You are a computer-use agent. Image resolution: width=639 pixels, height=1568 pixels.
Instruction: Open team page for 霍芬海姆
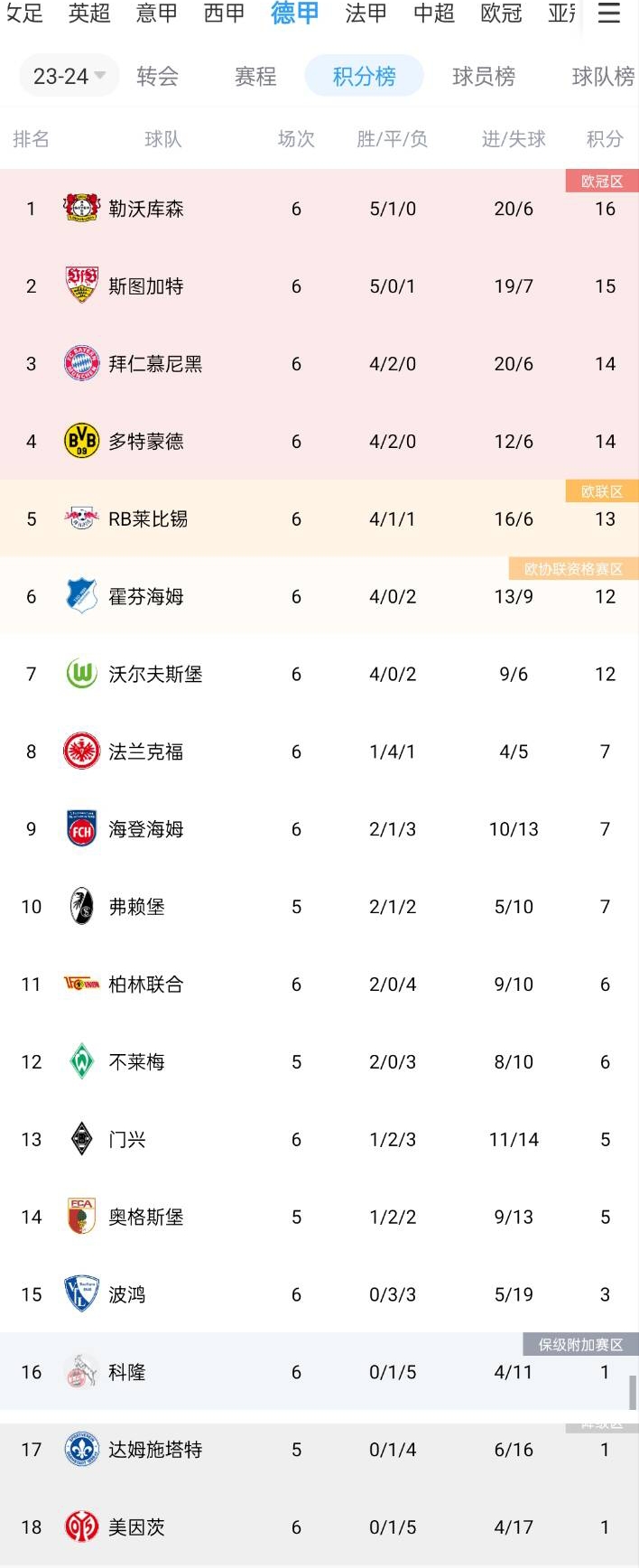pos(146,596)
